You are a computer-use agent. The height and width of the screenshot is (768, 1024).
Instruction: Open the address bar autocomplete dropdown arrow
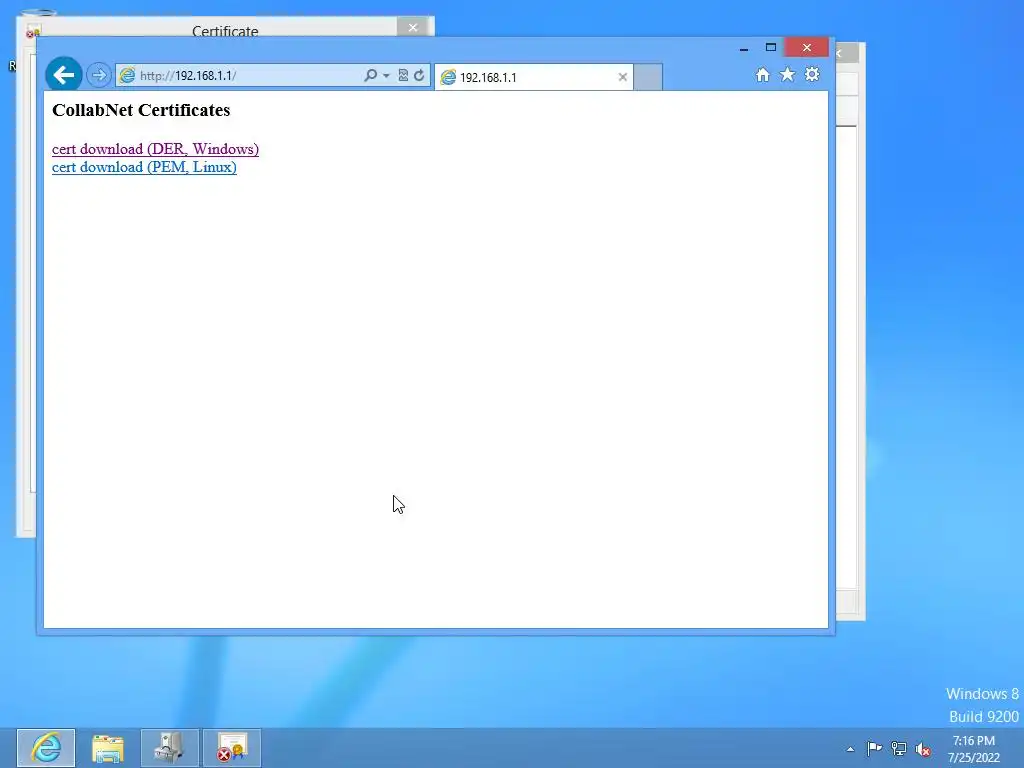tap(386, 76)
